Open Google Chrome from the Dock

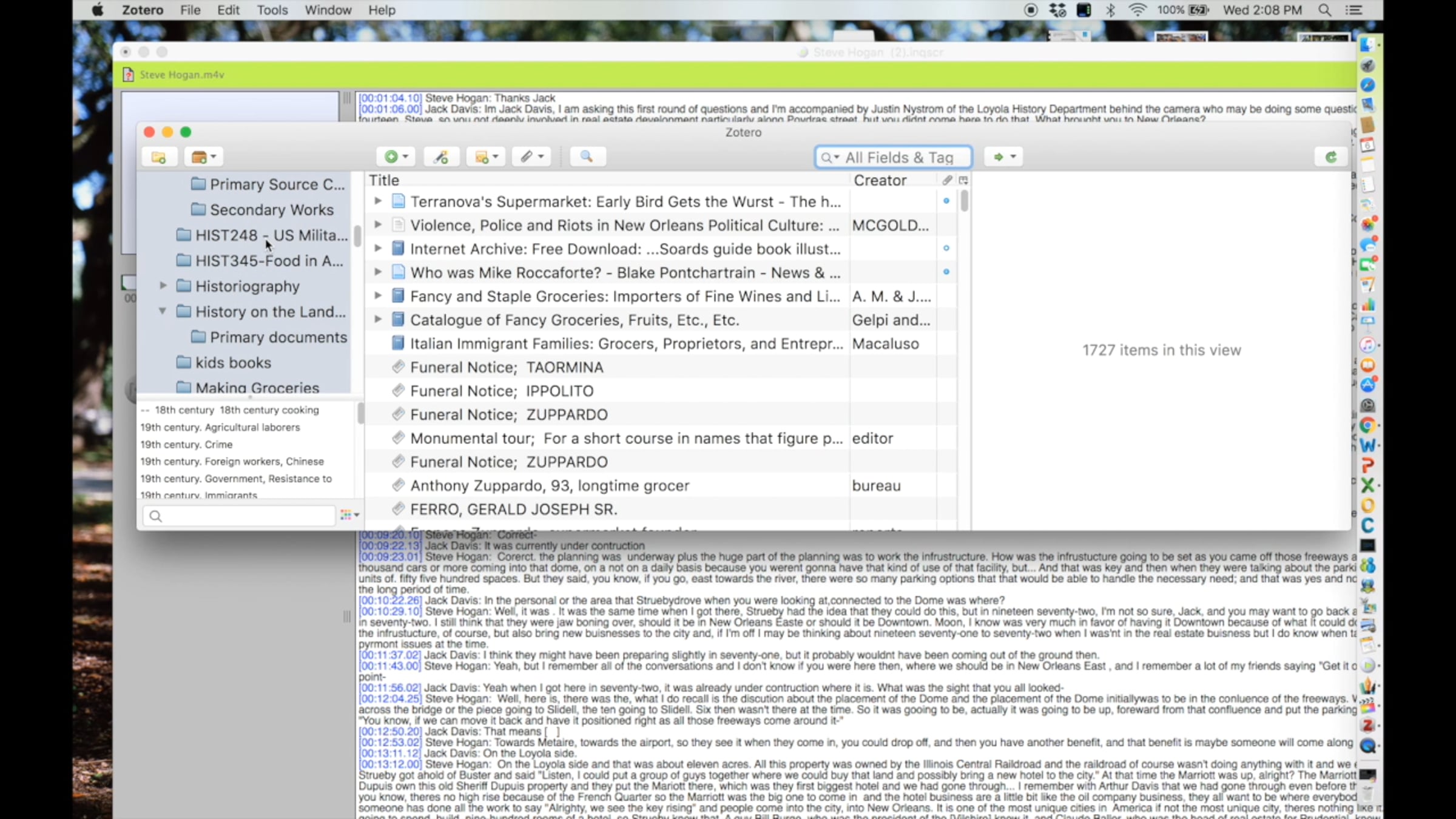click(x=1367, y=425)
